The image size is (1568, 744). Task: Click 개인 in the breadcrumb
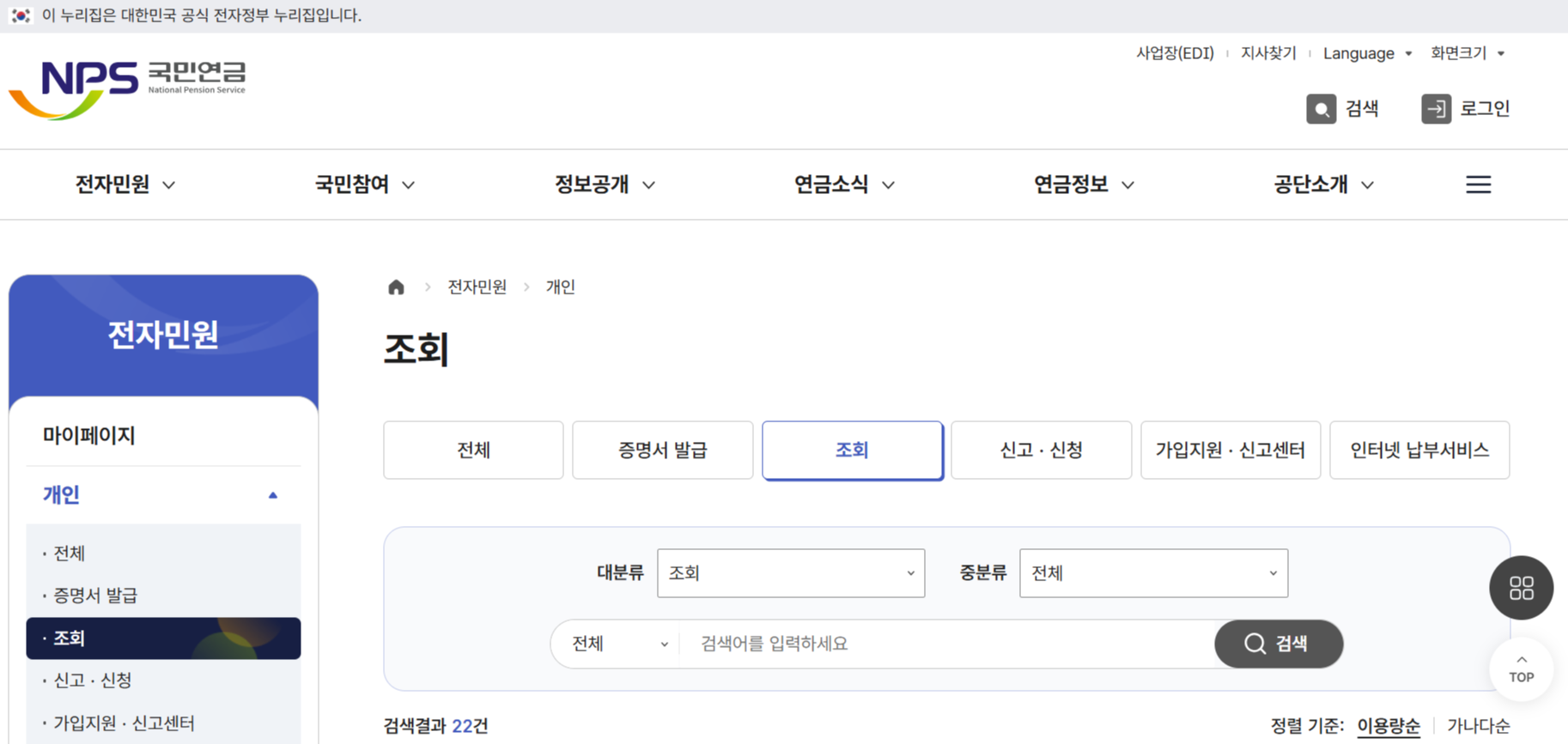click(560, 287)
